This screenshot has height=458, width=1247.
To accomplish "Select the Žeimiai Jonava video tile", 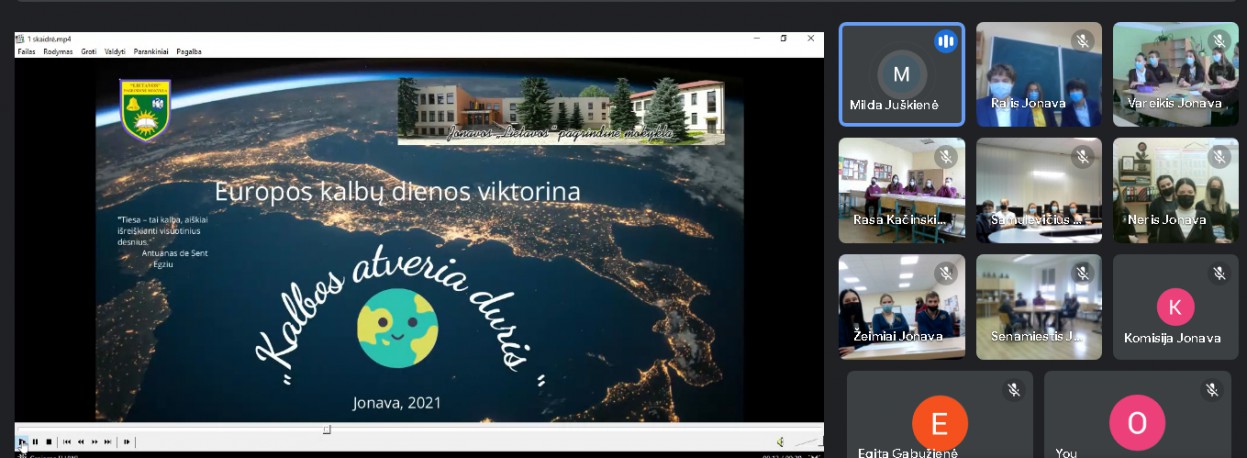I will click(902, 306).
